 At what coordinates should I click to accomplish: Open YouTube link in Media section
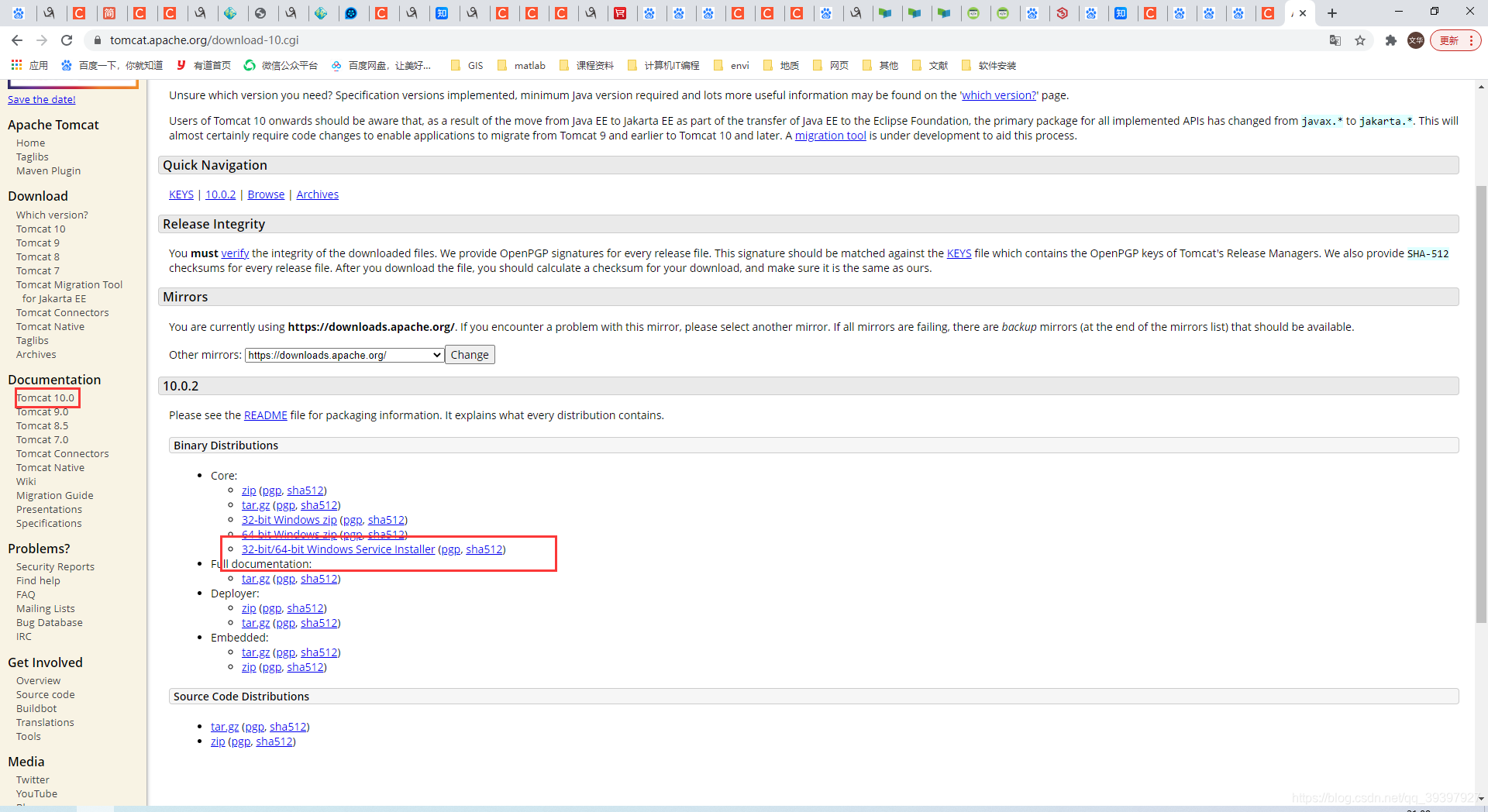pyautogui.click(x=36, y=794)
